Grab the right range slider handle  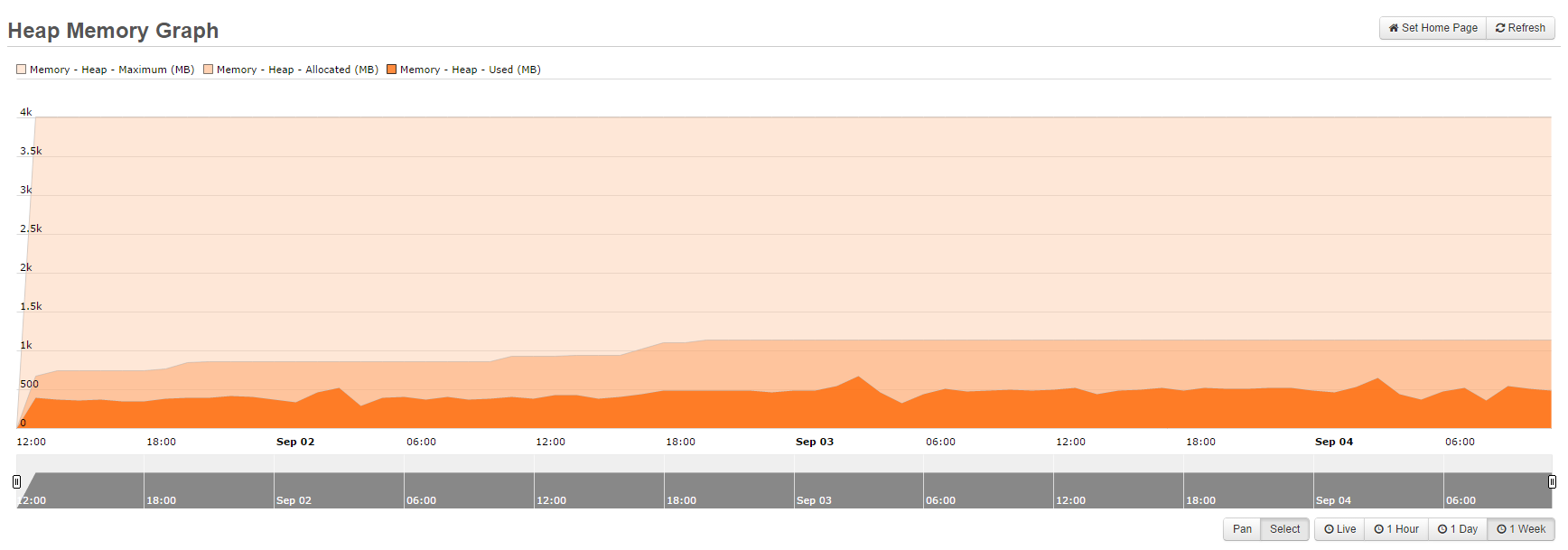(1552, 481)
